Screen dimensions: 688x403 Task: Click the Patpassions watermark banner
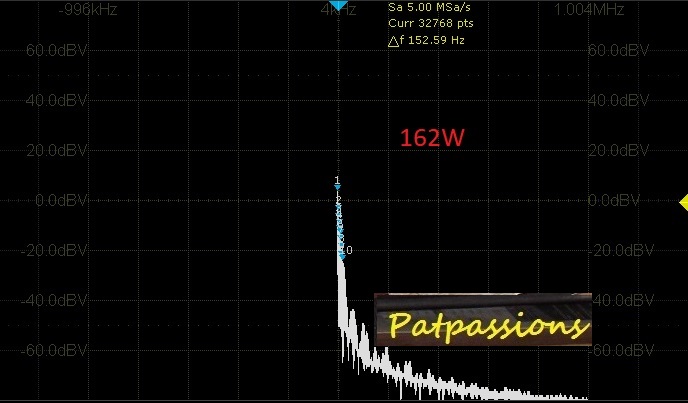484,322
